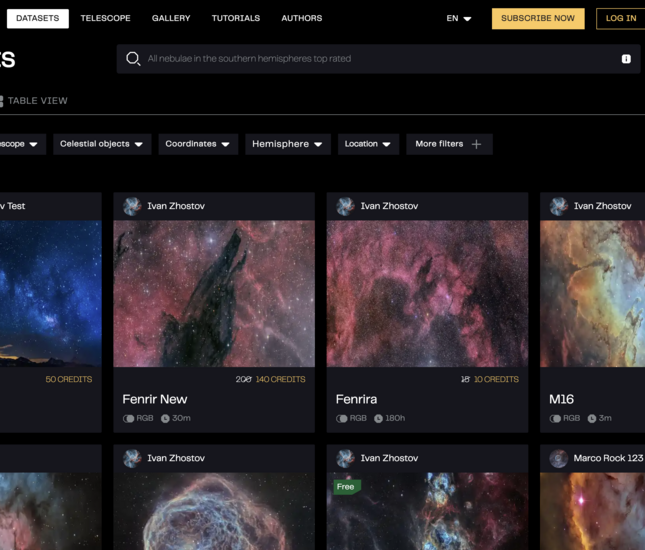
Task: Click the M16 title
Action: (x=561, y=399)
